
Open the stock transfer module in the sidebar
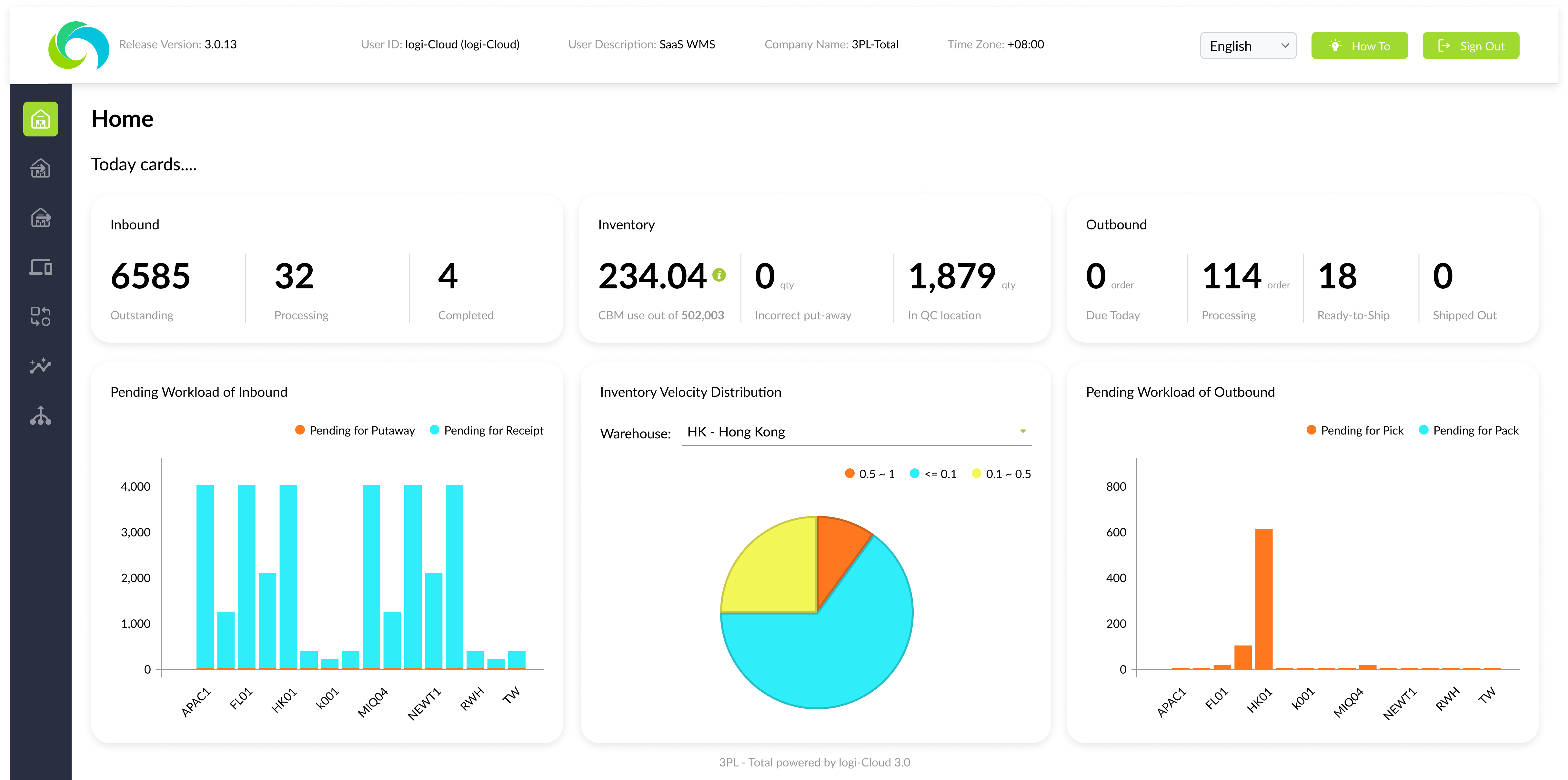point(40,316)
